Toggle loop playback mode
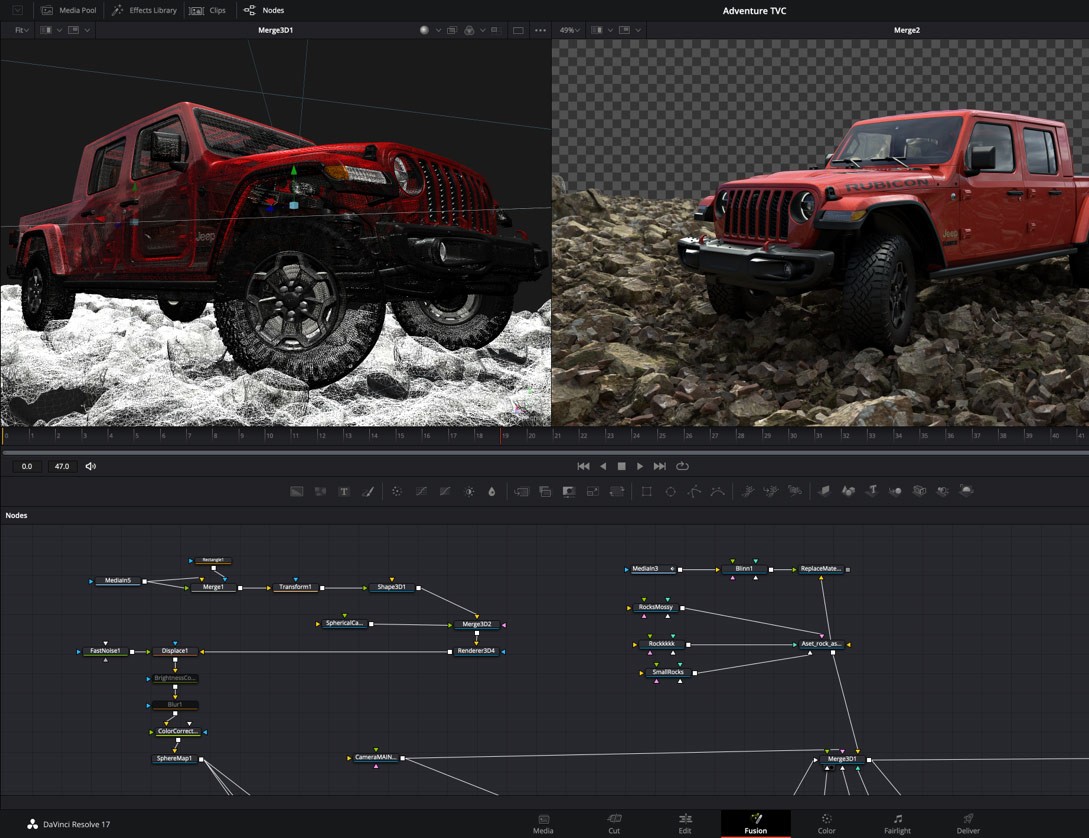1089x838 pixels. (x=682, y=466)
